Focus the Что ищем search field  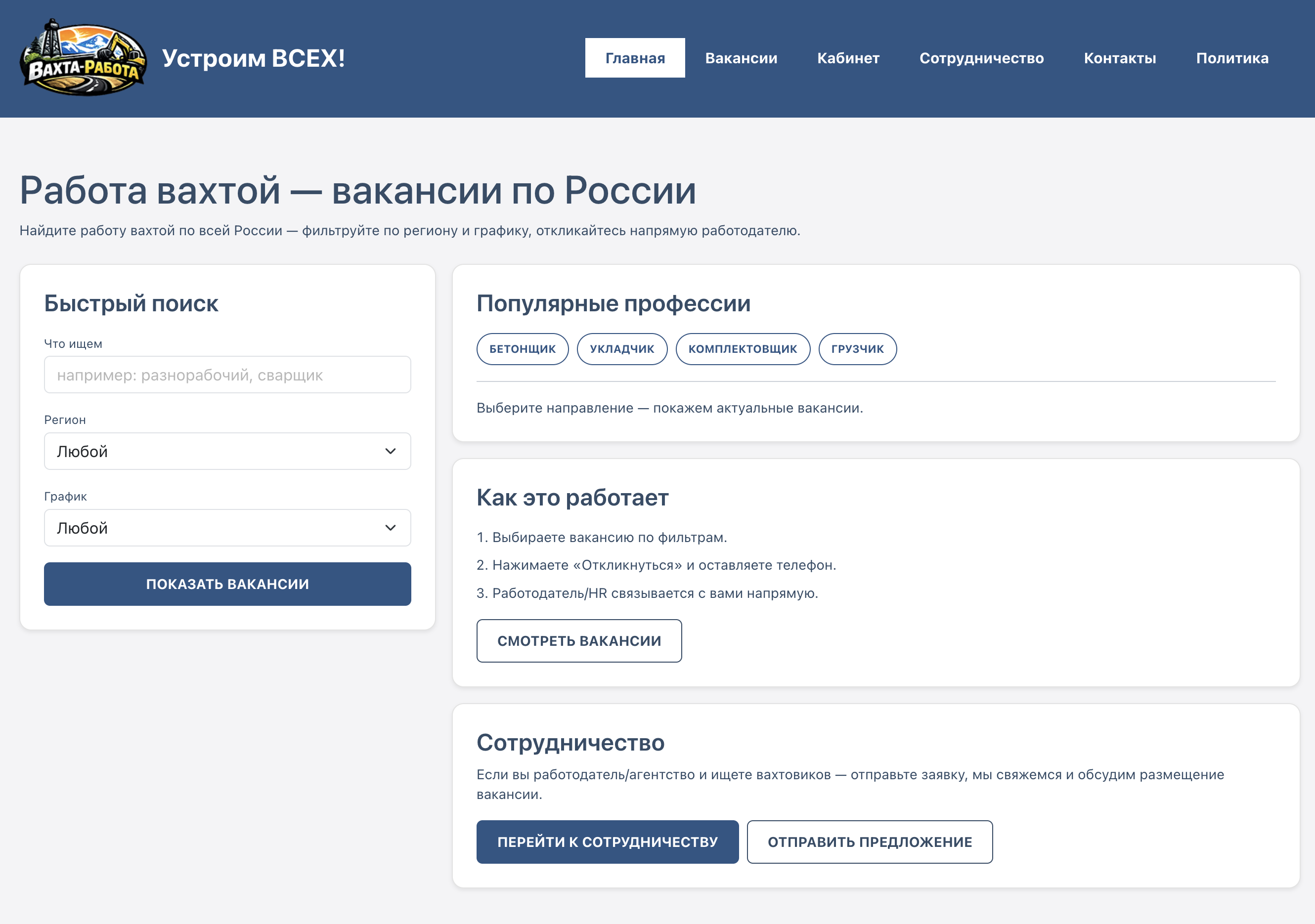click(227, 375)
